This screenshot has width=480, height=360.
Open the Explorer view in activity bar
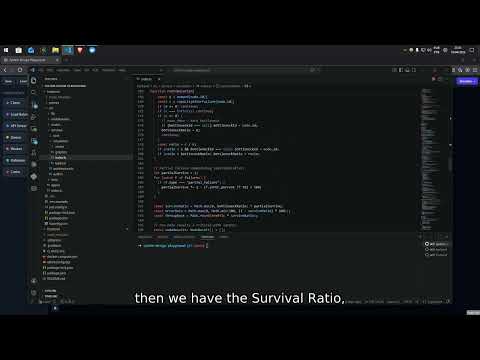(x=34, y=81)
